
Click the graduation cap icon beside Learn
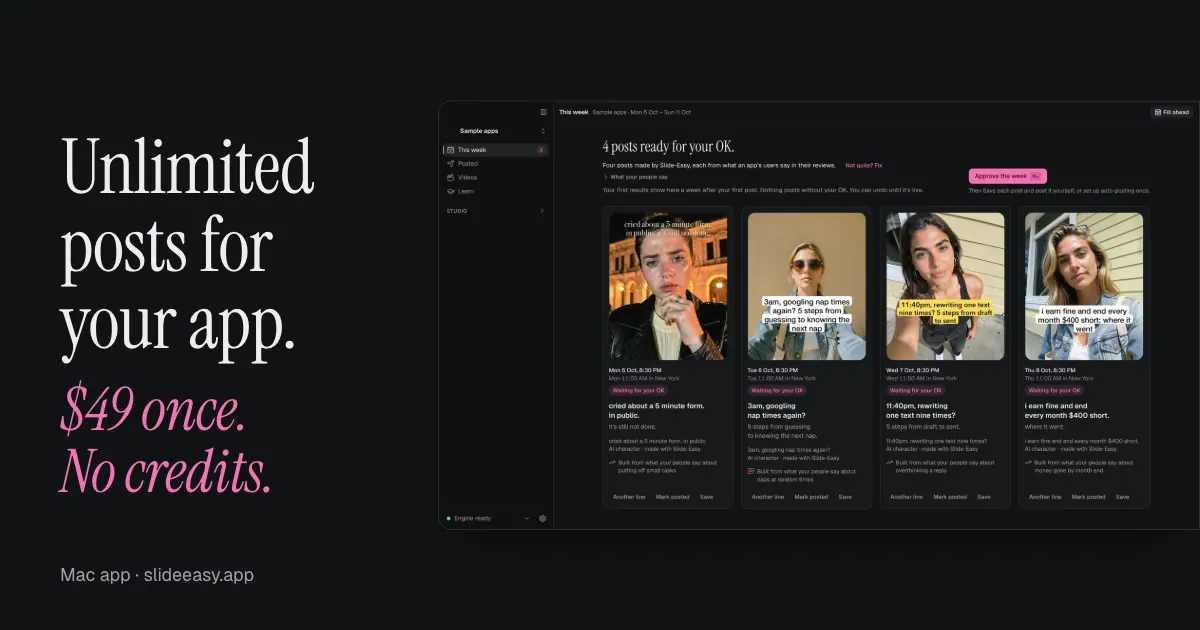450,191
